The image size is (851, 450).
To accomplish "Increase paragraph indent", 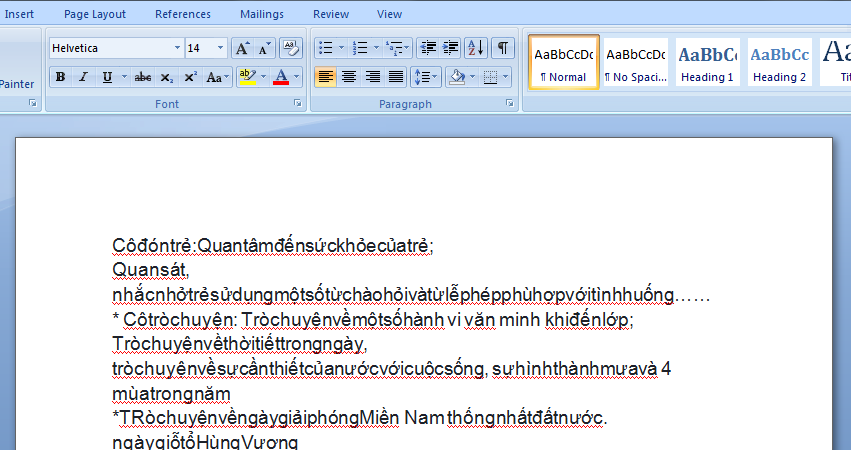I will [x=451, y=48].
